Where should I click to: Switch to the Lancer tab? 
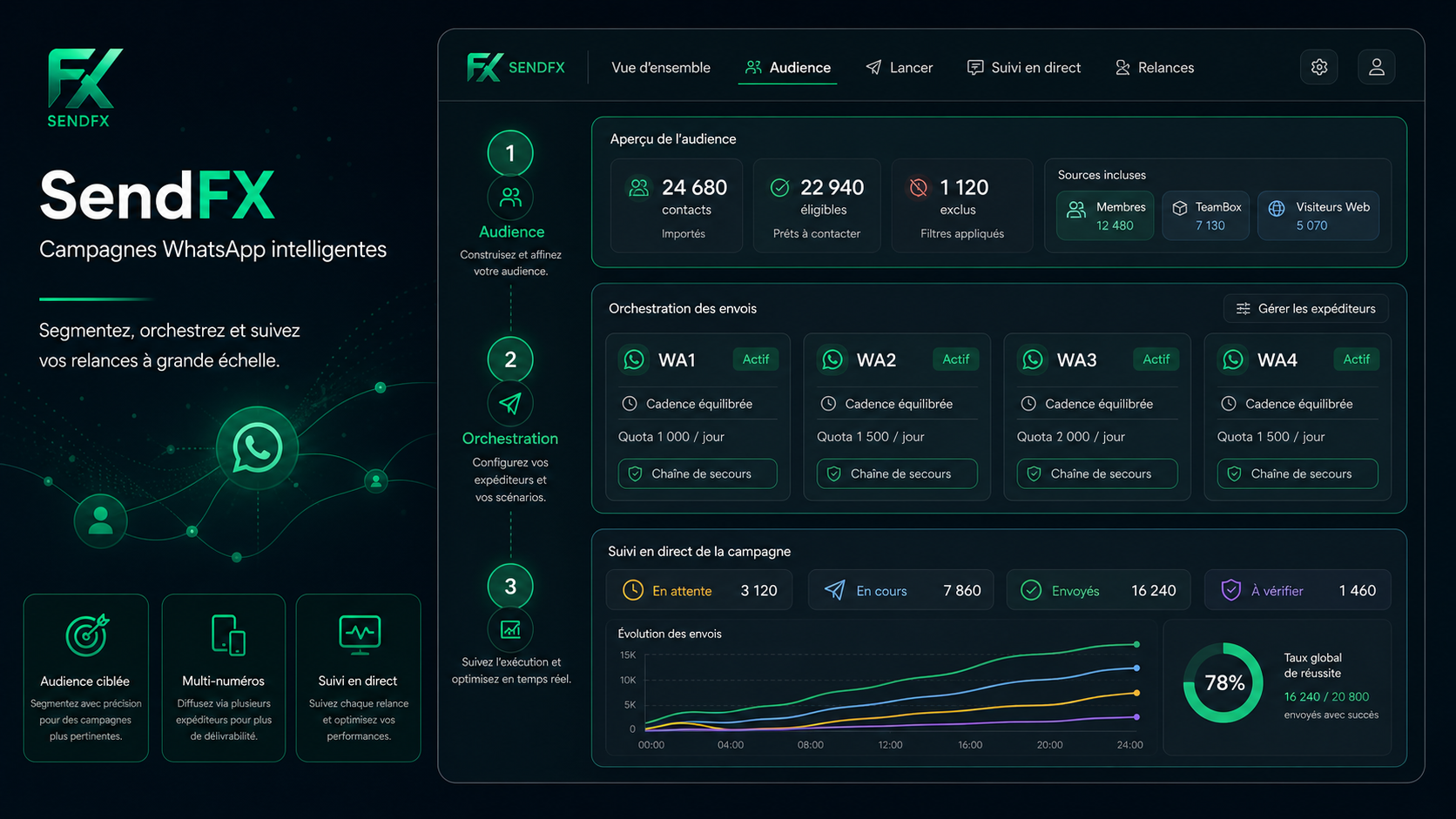pos(899,68)
